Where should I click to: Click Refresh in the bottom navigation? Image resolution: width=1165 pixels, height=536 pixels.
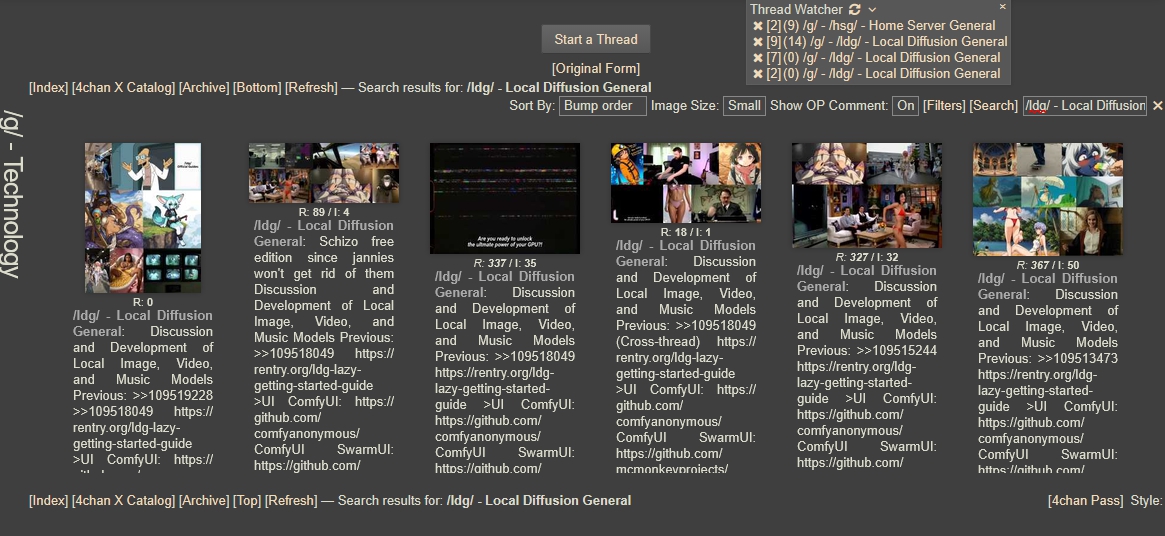pos(291,500)
